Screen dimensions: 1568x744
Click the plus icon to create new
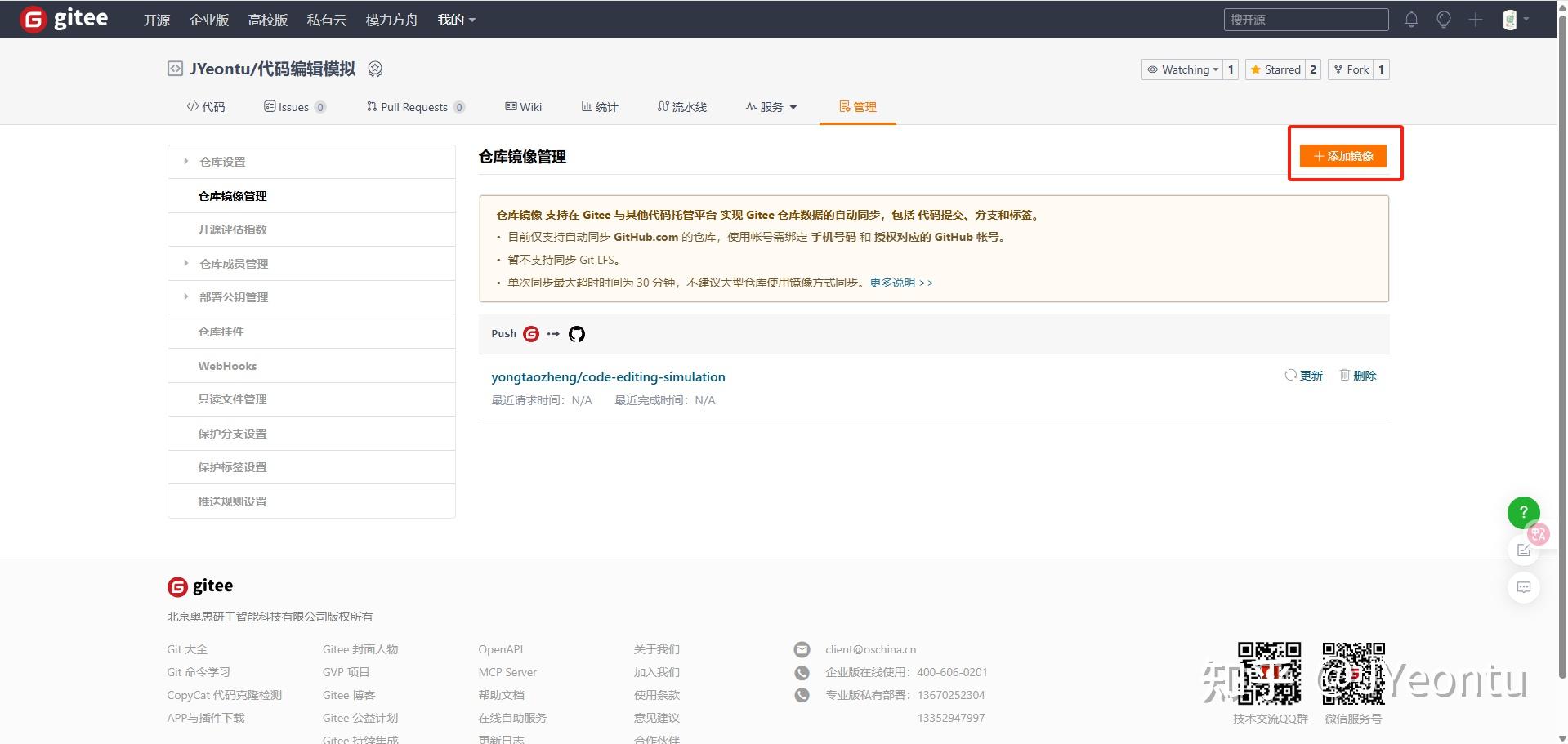point(1476,19)
